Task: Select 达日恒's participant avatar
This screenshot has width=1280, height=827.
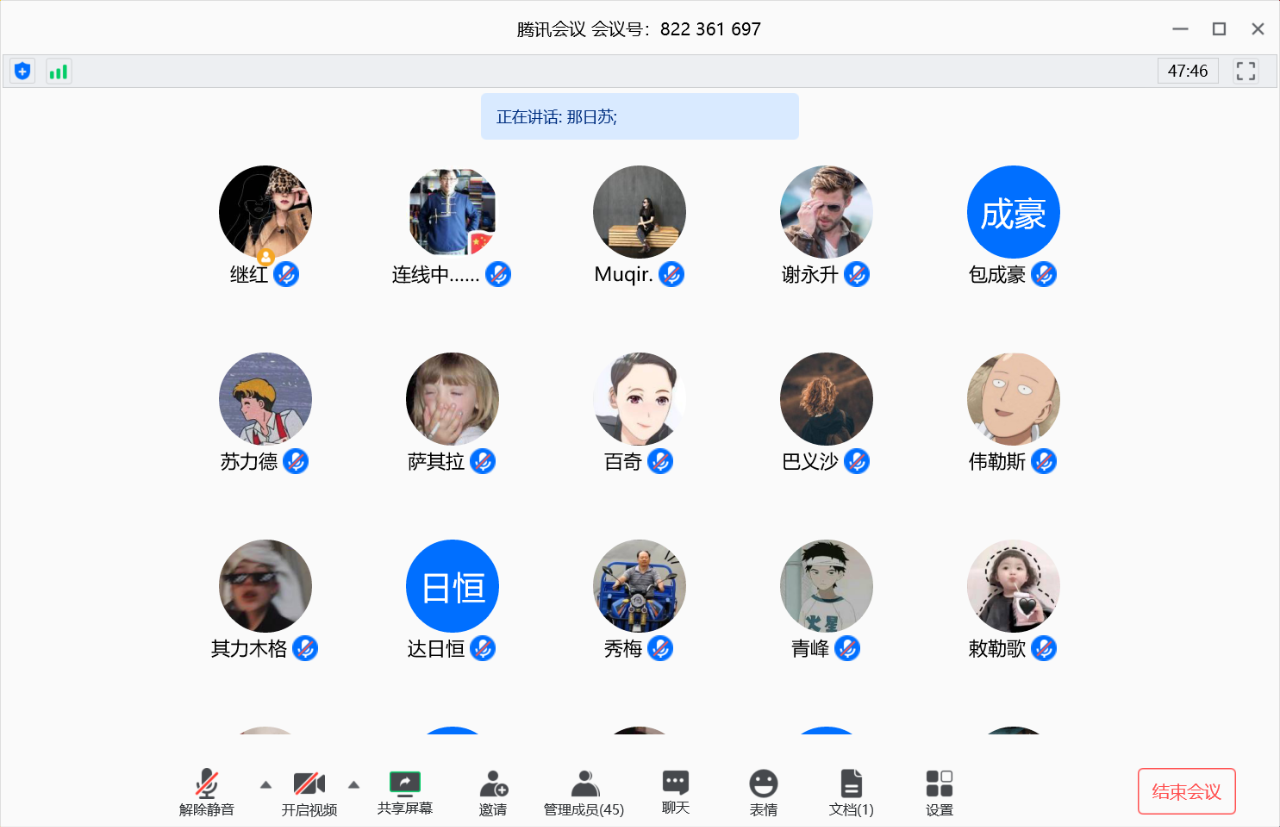Action: click(452, 586)
